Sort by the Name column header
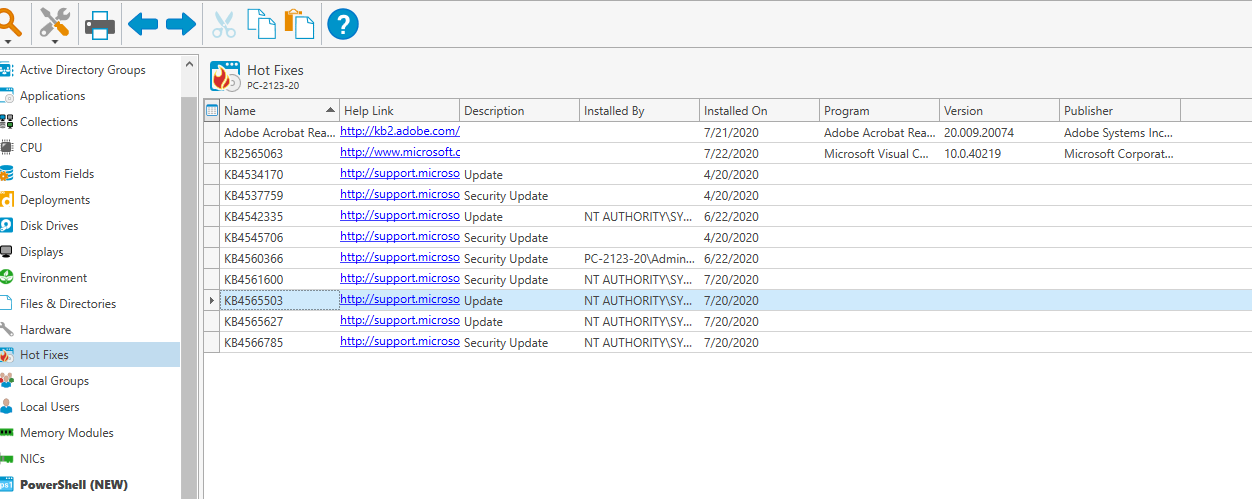1252x499 pixels. (272, 111)
